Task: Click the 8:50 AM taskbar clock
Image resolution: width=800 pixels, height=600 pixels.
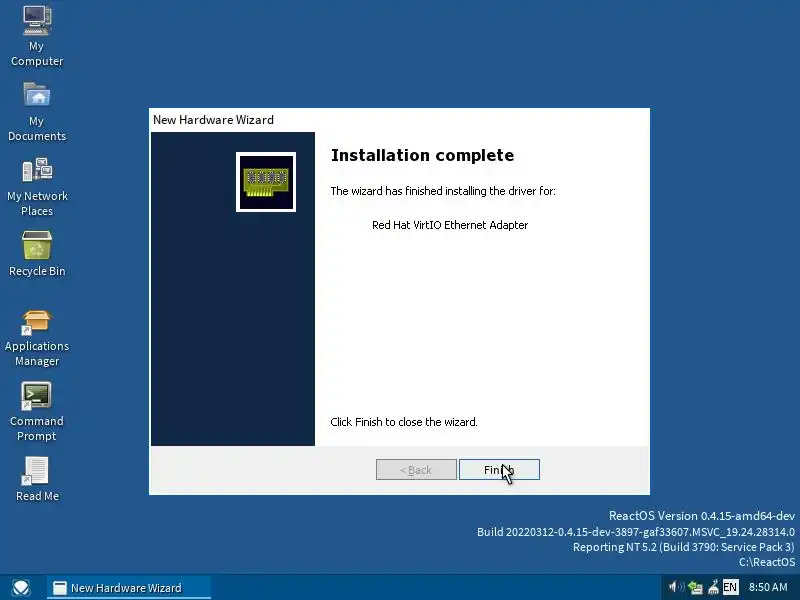Action: click(x=768, y=587)
